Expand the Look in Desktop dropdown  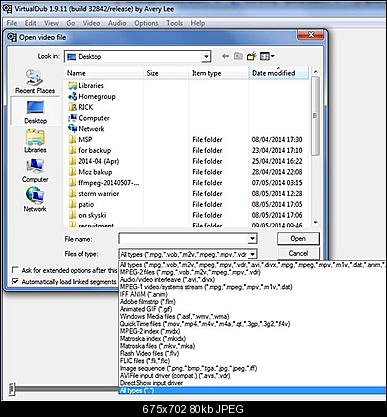coord(206,57)
